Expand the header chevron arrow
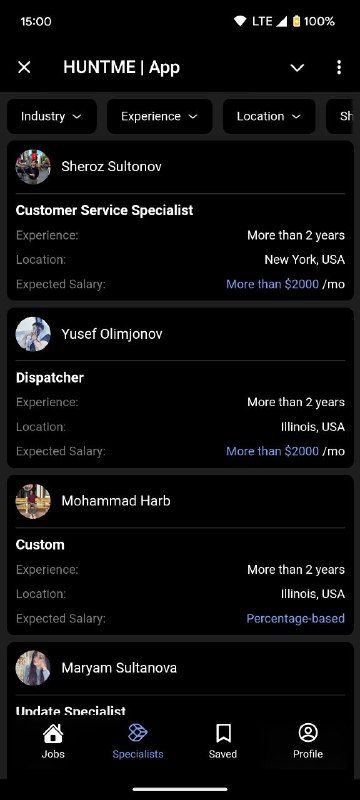Image resolution: width=360 pixels, height=800 pixels. [x=297, y=67]
